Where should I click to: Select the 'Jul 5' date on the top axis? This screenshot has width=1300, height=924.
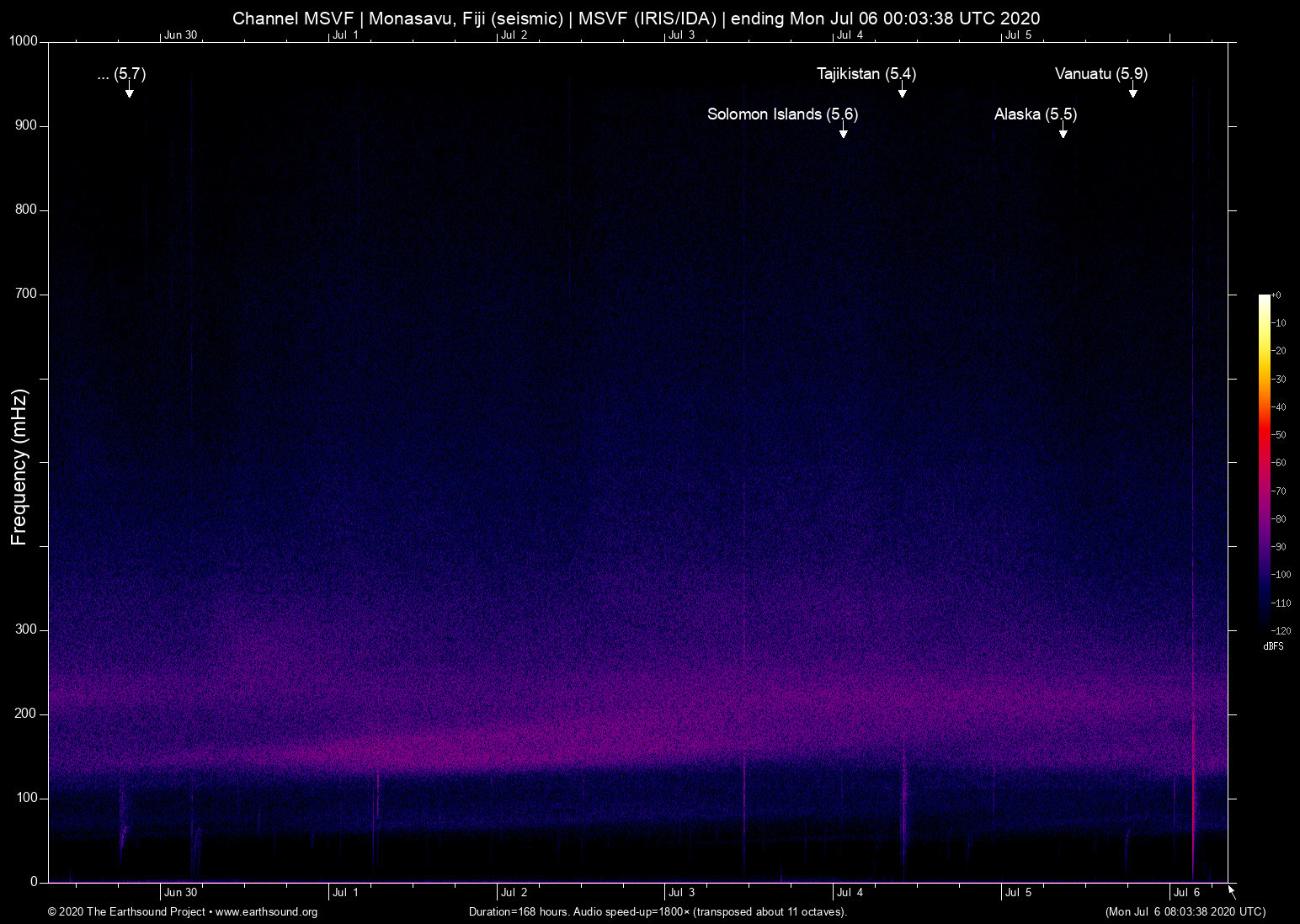(1018, 35)
